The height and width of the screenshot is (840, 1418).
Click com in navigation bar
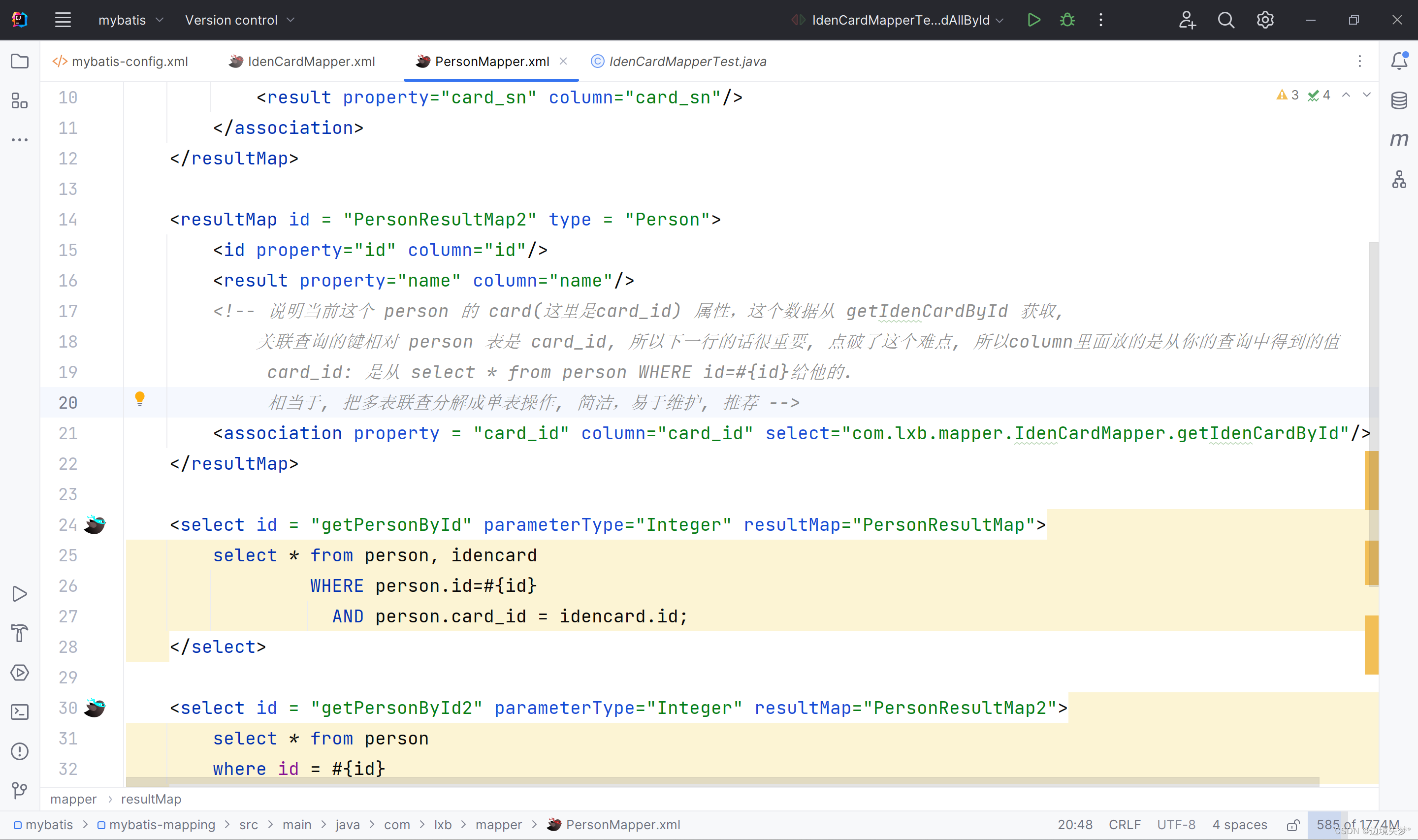(x=397, y=825)
